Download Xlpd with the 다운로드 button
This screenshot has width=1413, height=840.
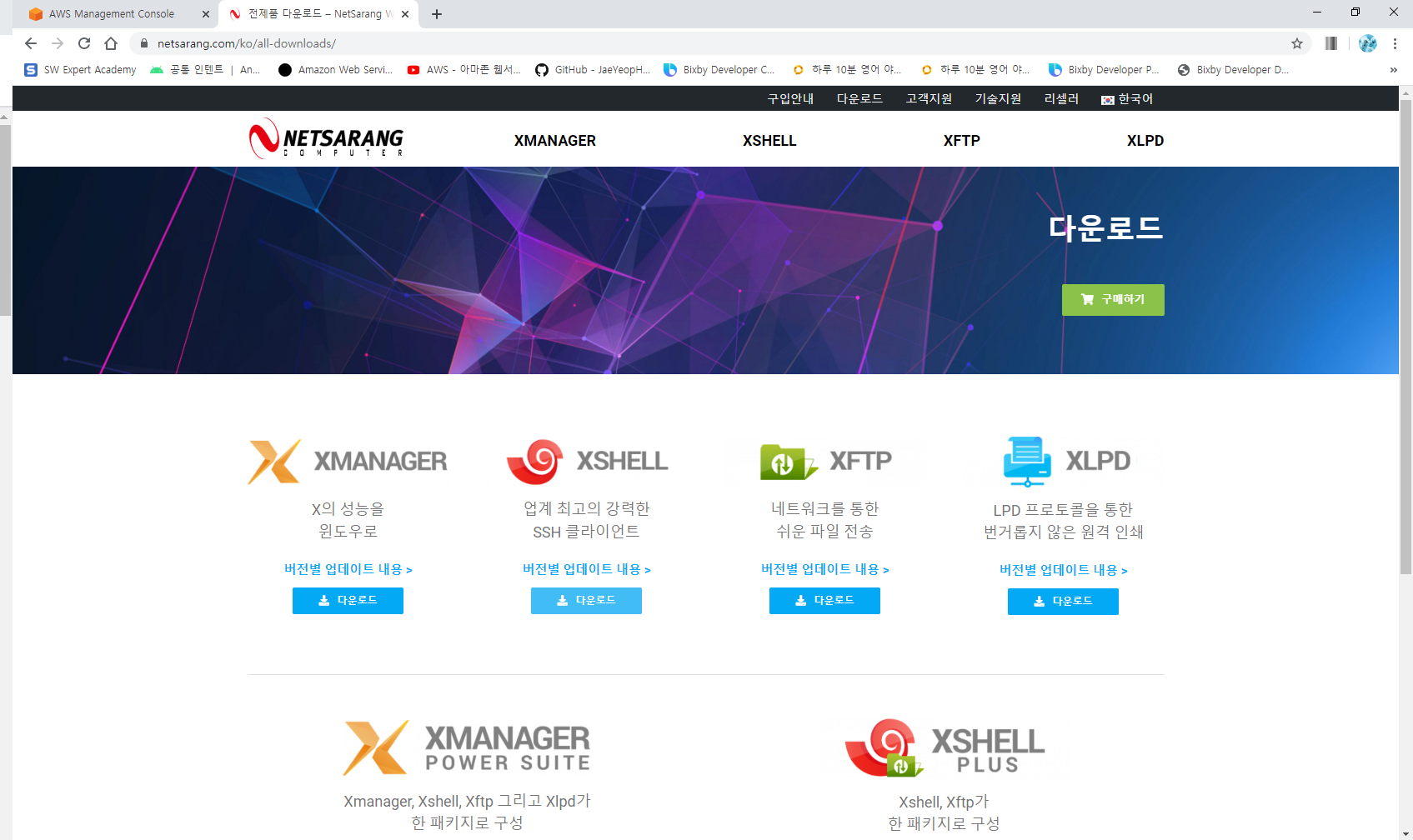(x=1063, y=602)
